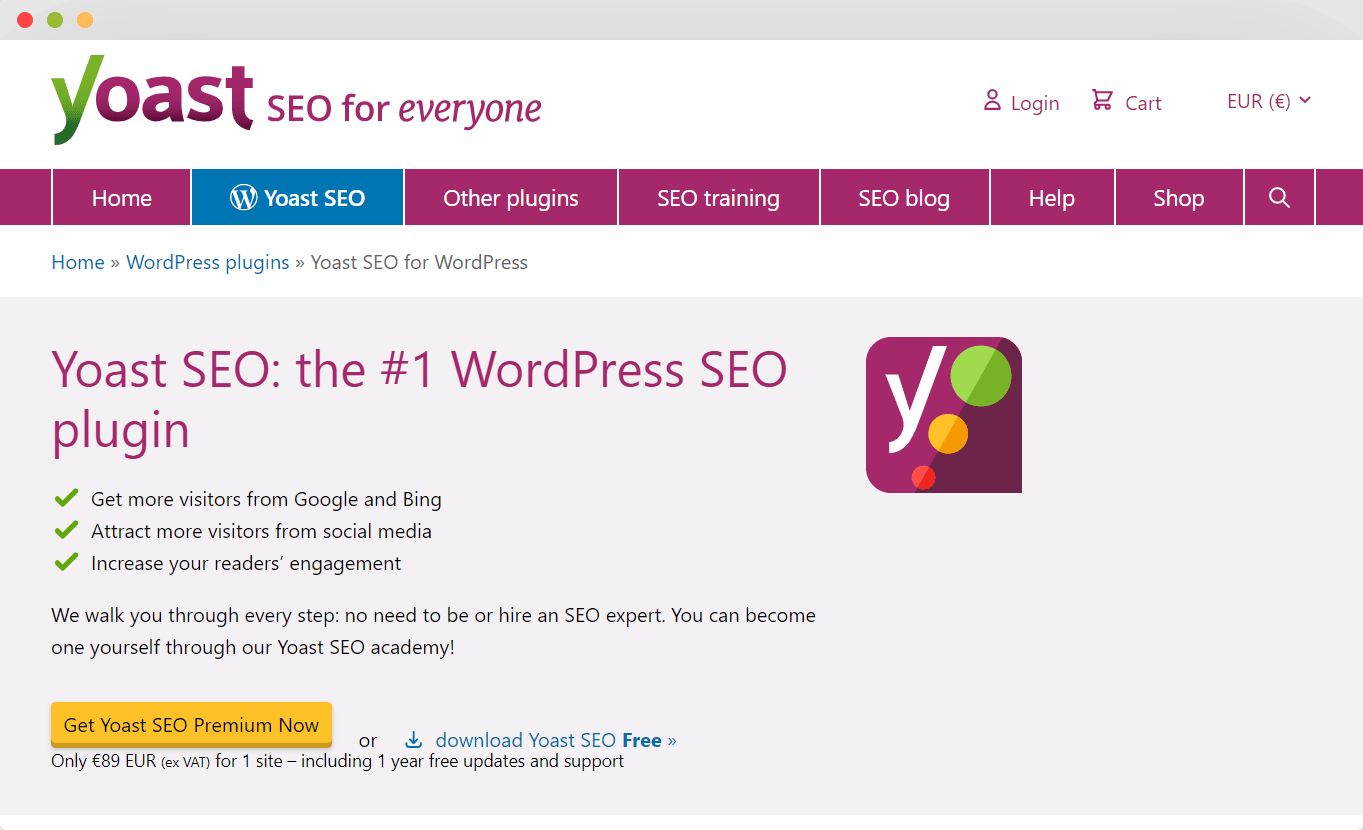Click the WordPress logo icon in Yoast SEO tab

pyautogui.click(x=243, y=197)
